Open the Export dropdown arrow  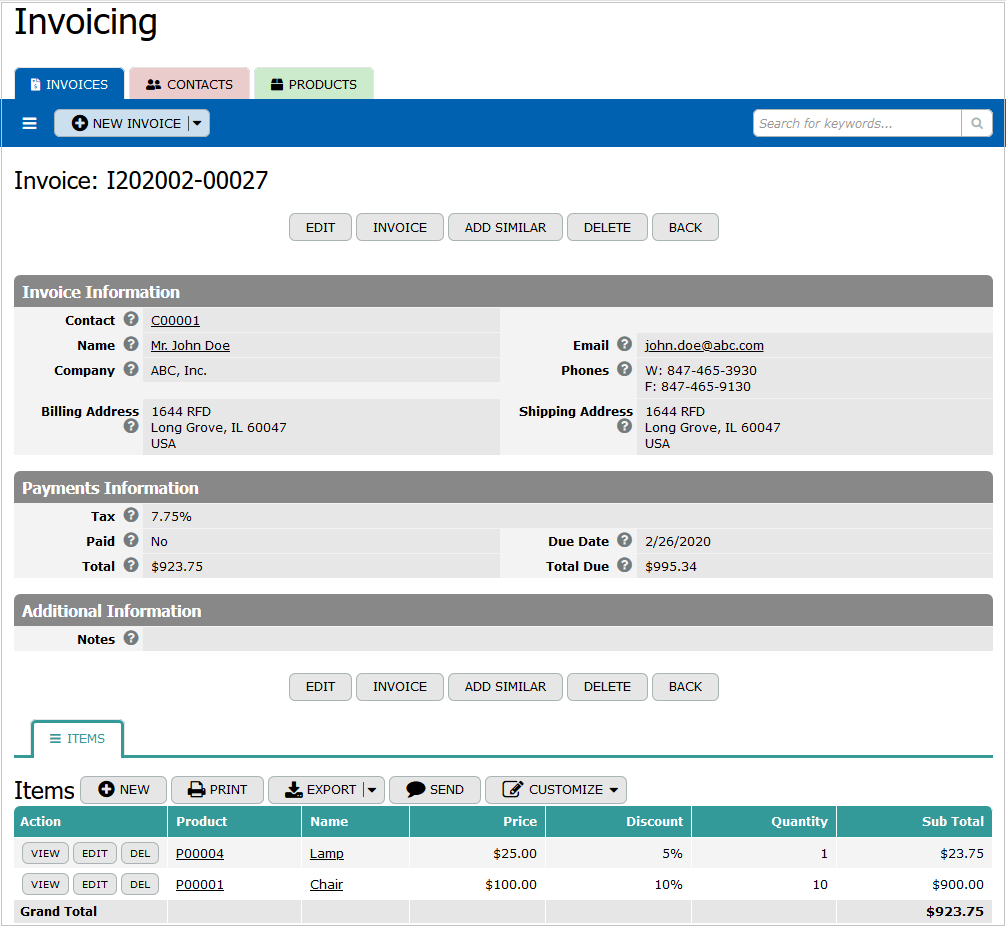(x=372, y=789)
